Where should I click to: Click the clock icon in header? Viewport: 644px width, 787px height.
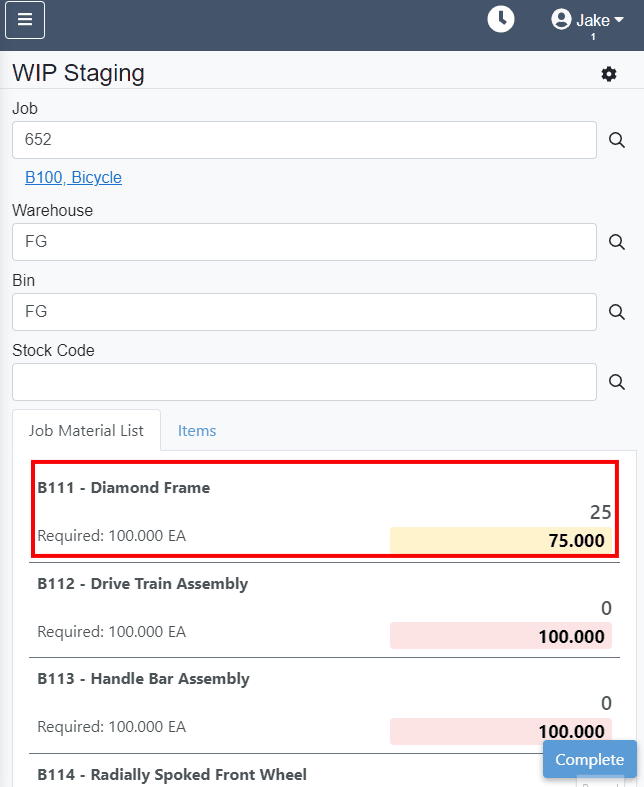pyautogui.click(x=500, y=20)
